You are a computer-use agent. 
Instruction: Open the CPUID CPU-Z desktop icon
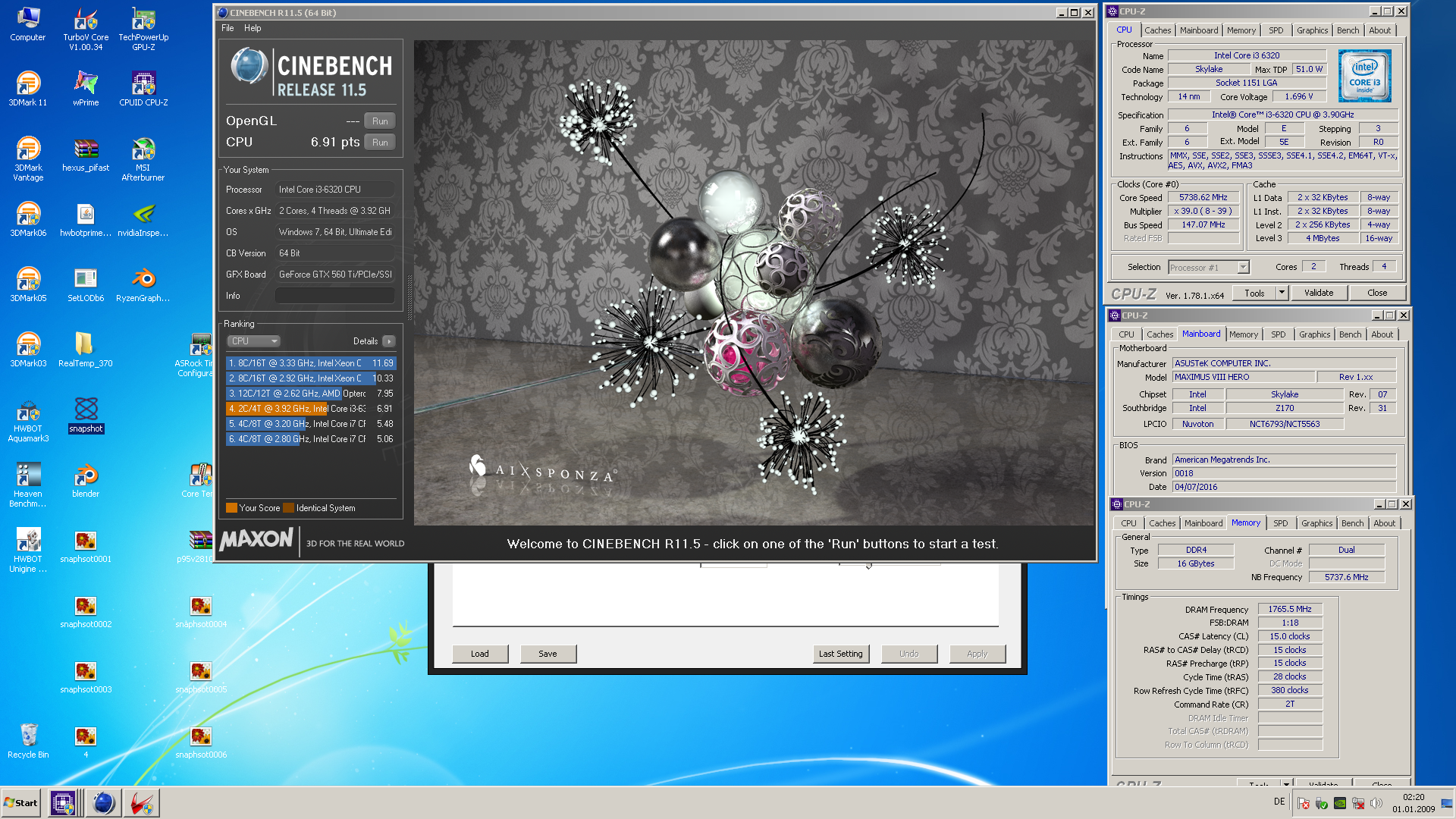(x=143, y=89)
